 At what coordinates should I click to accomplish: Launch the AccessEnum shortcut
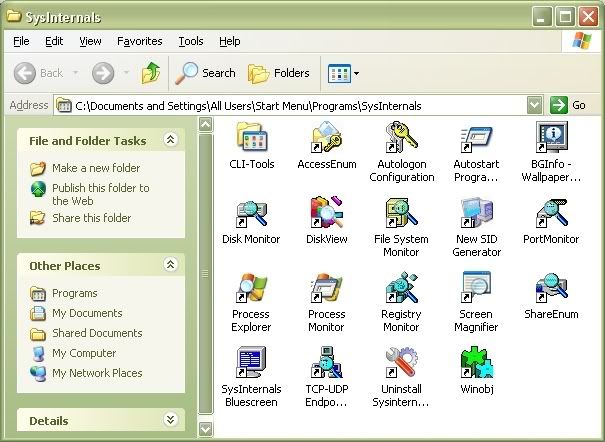[x=327, y=137]
